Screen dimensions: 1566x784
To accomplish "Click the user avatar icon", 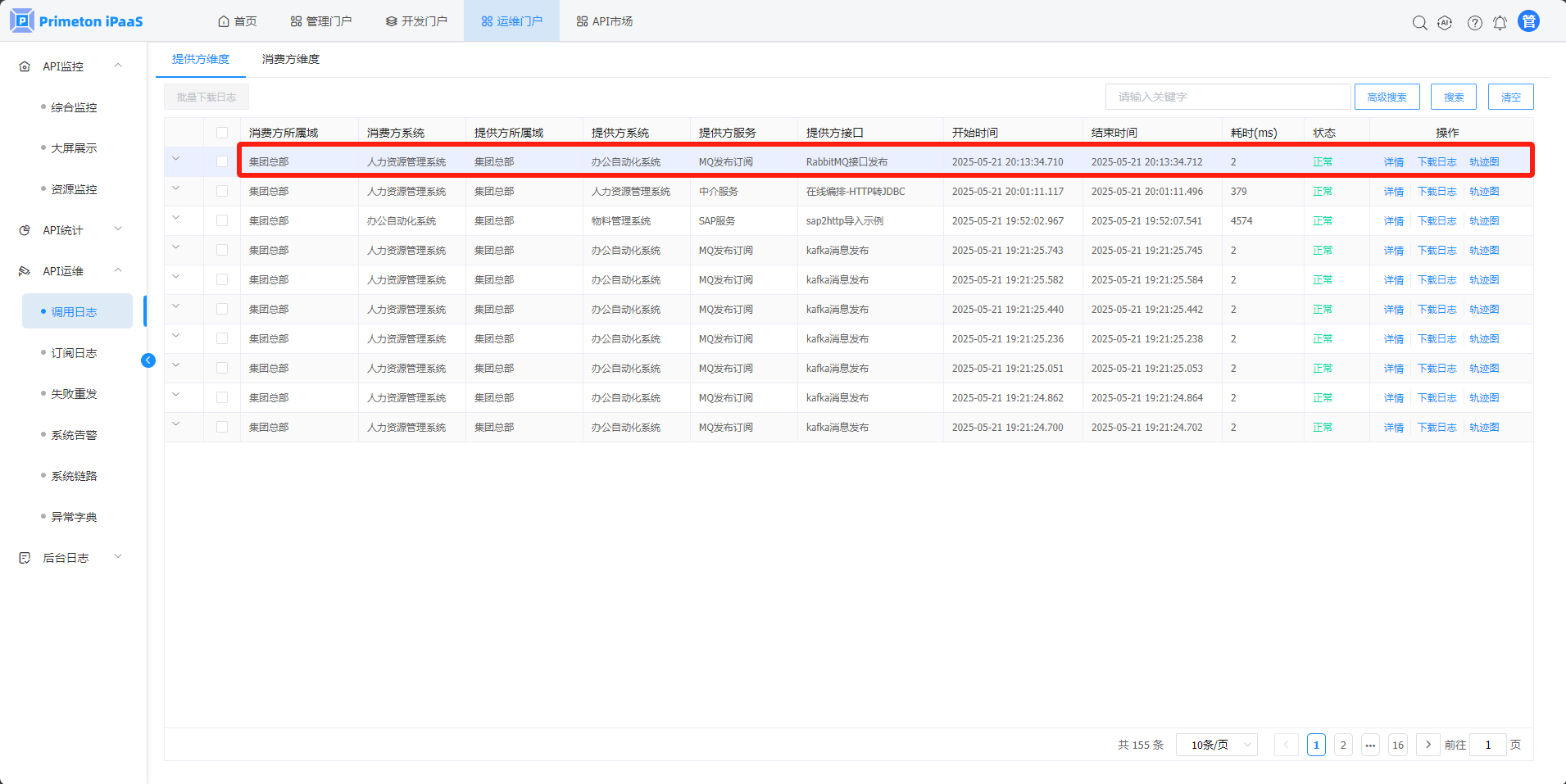I will tap(1528, 21).
